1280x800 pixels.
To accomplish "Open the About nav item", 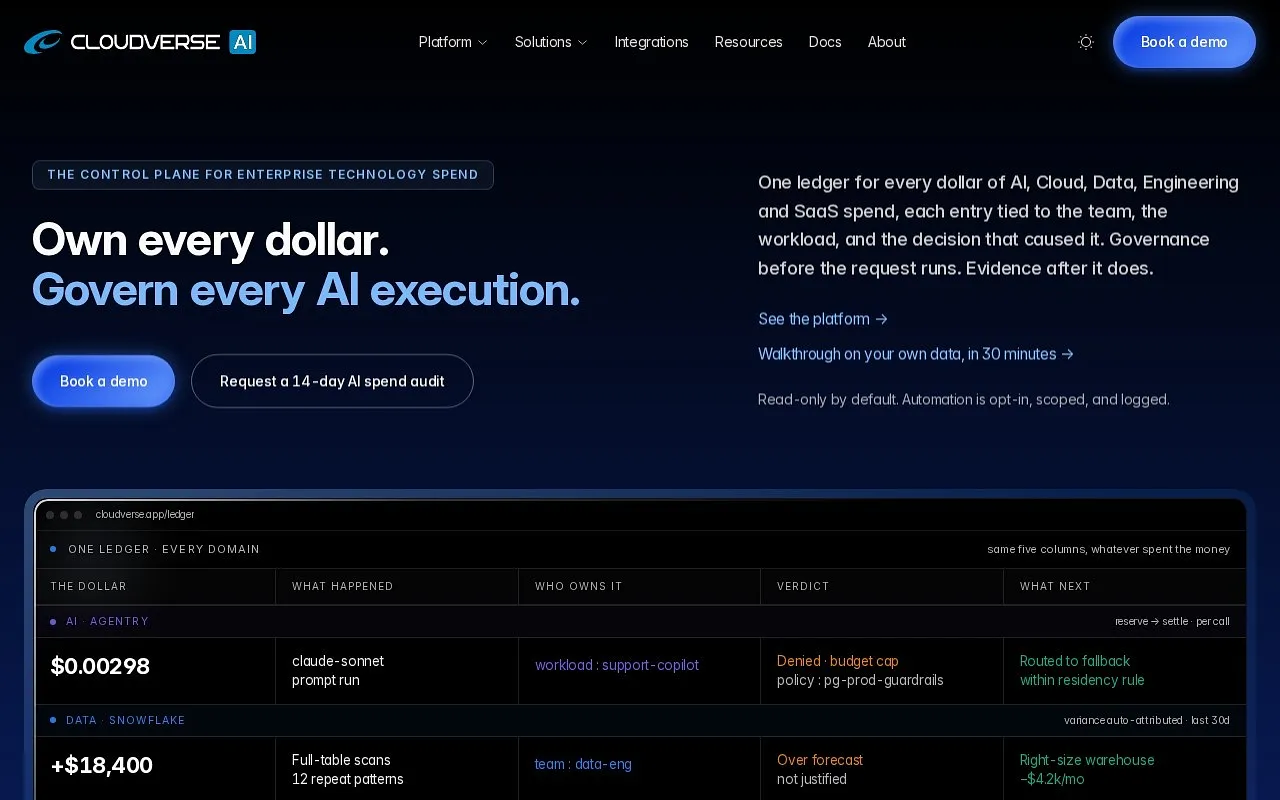I will click(887, 42).
